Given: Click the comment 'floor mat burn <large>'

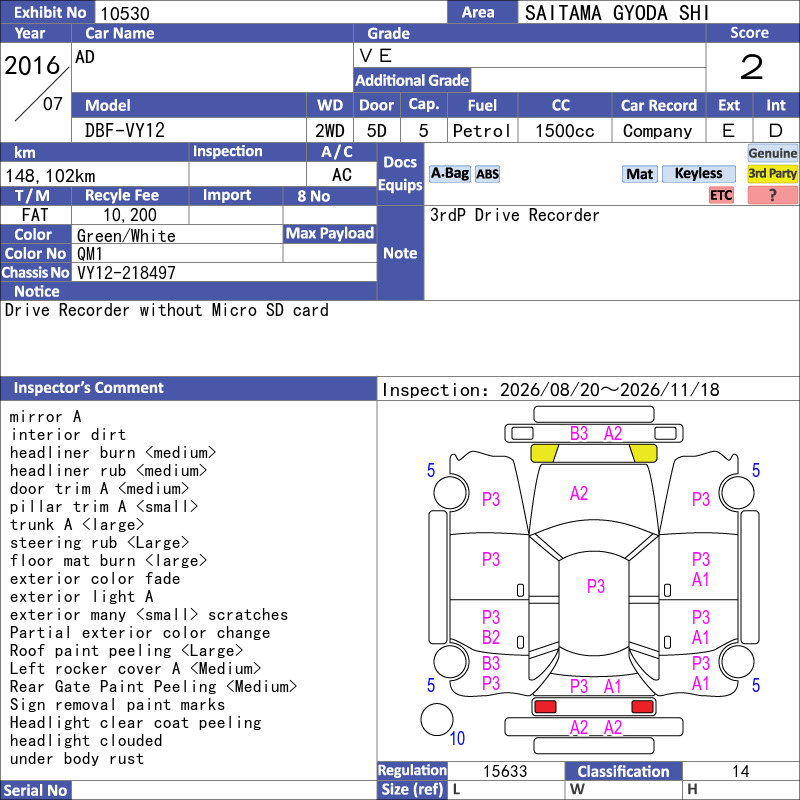Looking at the screenshot, I should (108, 561).
